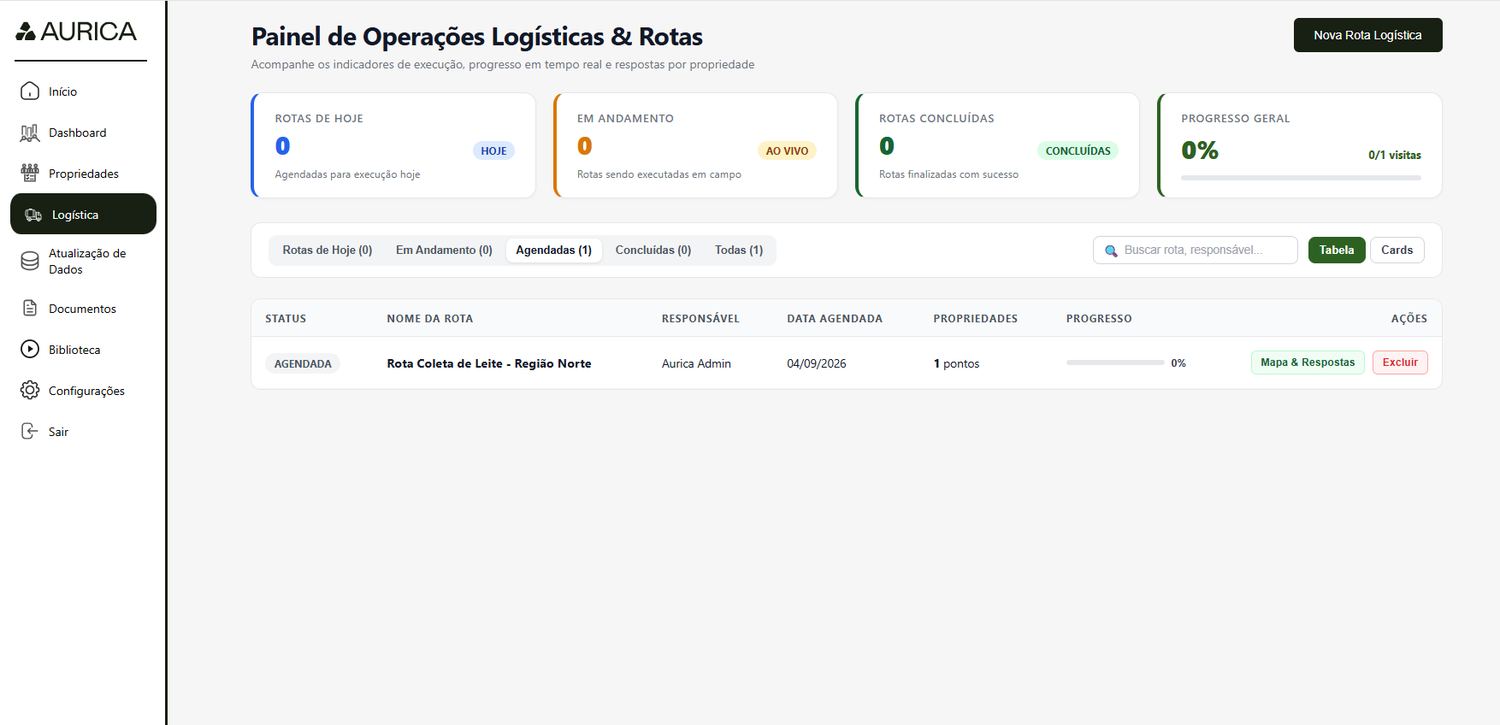The image size is (1500, 725).
Task: Go to Propriedades in the sidebar
Action: (83, 173)
